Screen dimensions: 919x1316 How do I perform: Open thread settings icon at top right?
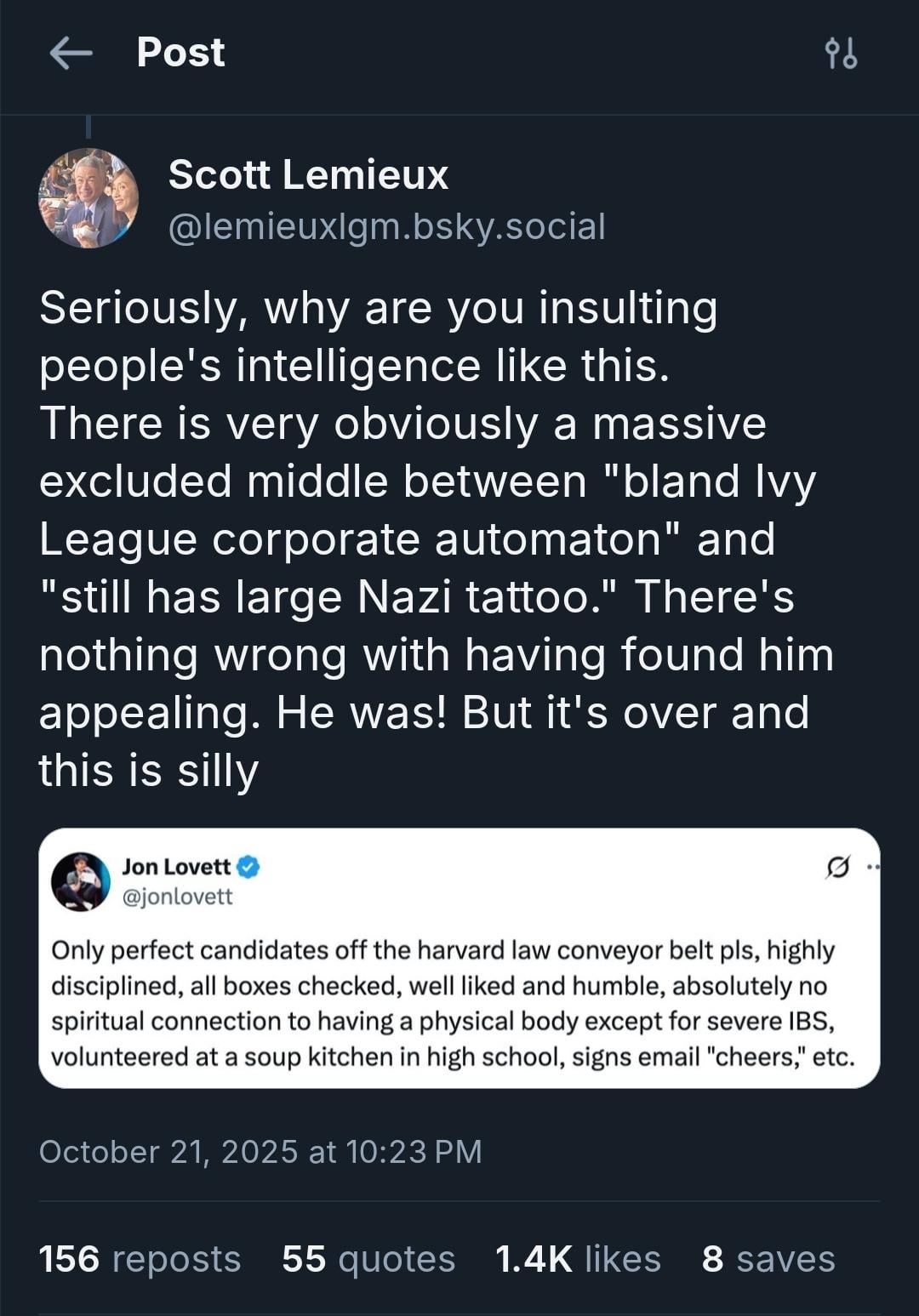point(841,54)
